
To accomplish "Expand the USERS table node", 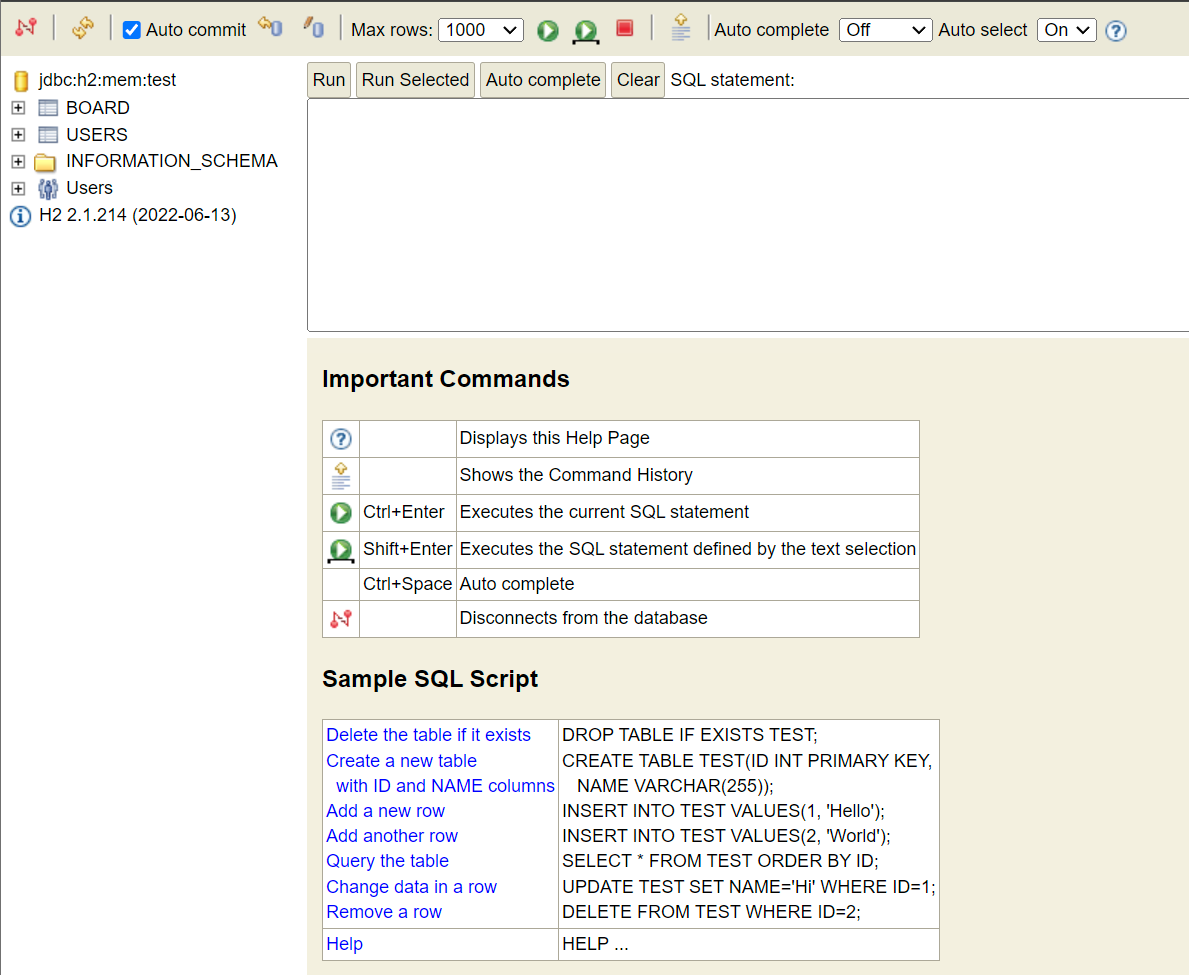I will [x=18, y=135].
